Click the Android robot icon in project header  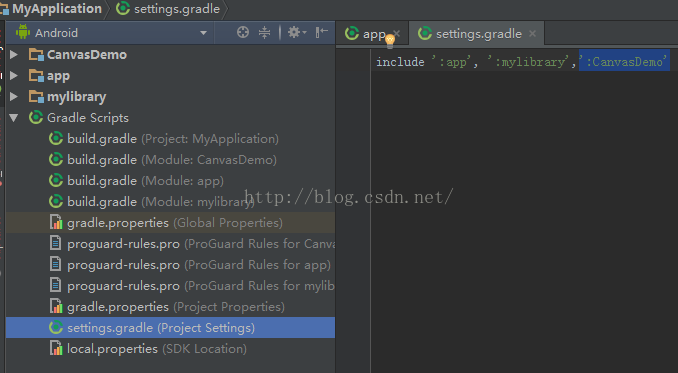[x=22, y=32]
